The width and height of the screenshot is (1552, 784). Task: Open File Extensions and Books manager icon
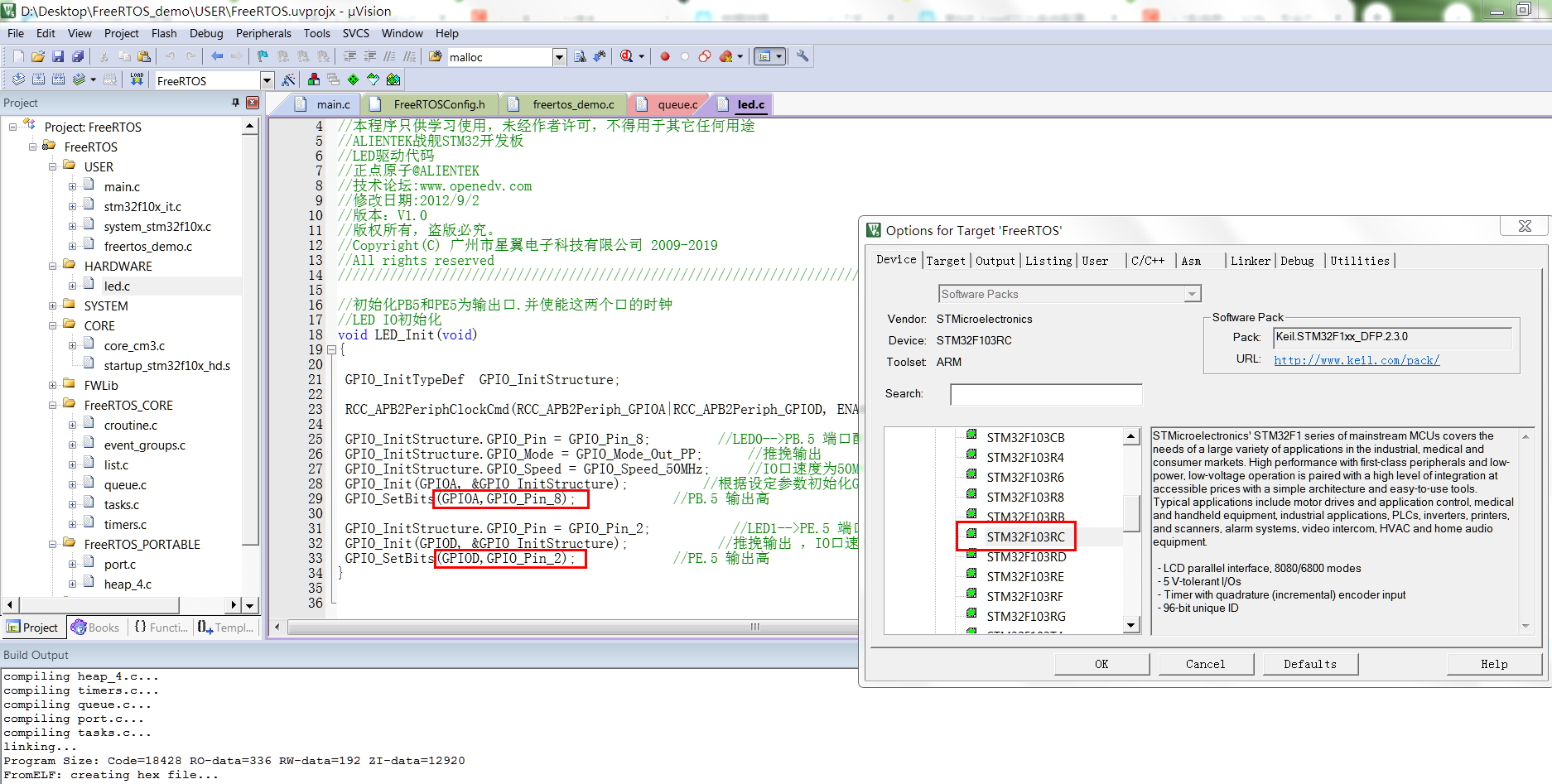pyautogui.click(x=314, y=79)
